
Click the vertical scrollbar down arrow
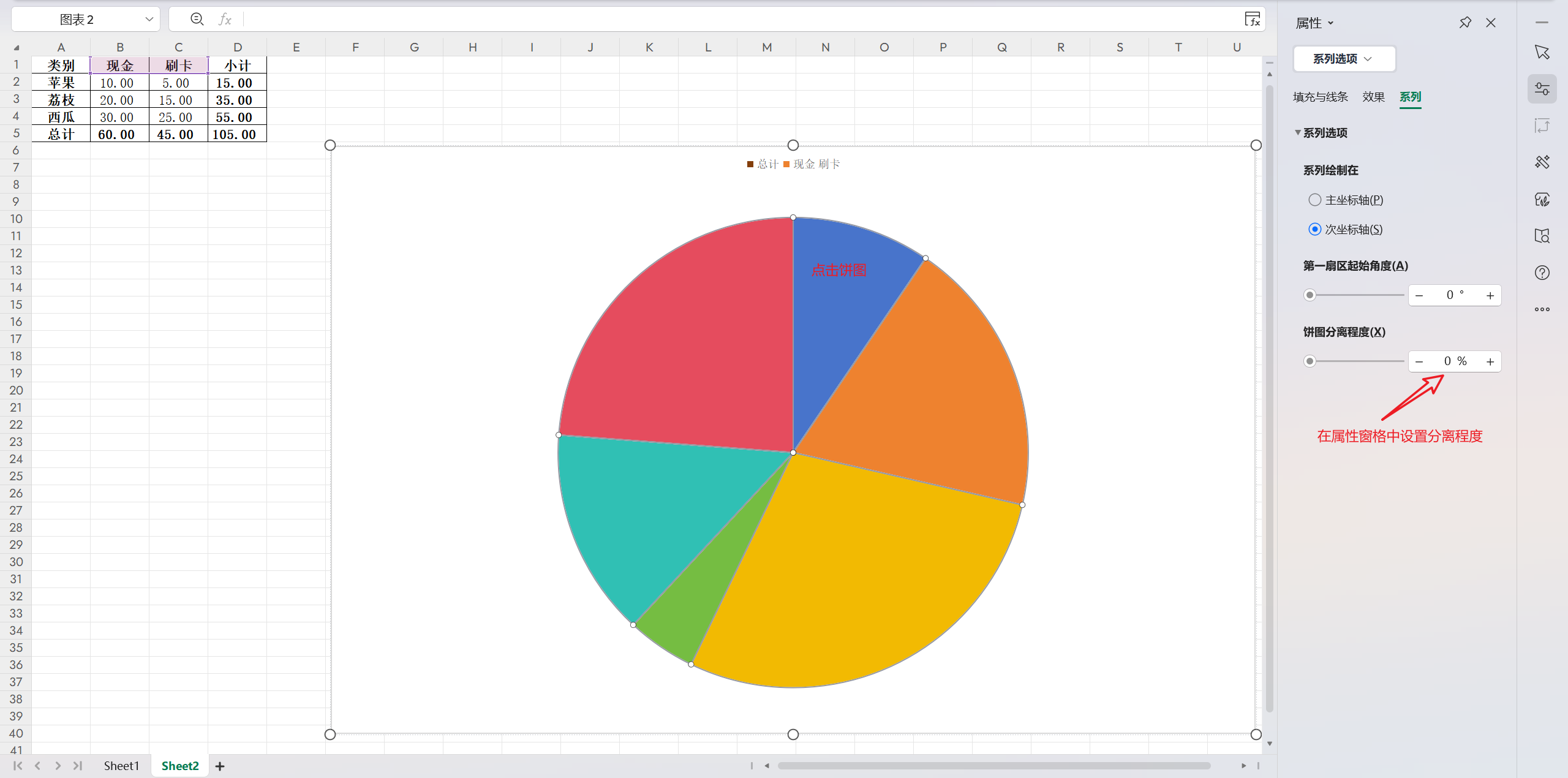click(1270, 744)
